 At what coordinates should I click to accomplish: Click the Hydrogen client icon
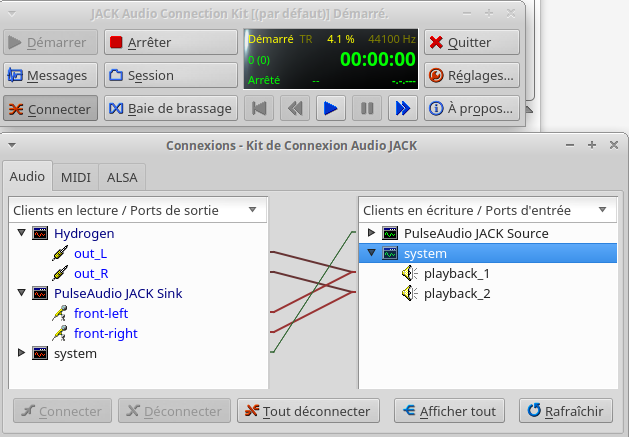pyautogui.click(x=40, y=233)
